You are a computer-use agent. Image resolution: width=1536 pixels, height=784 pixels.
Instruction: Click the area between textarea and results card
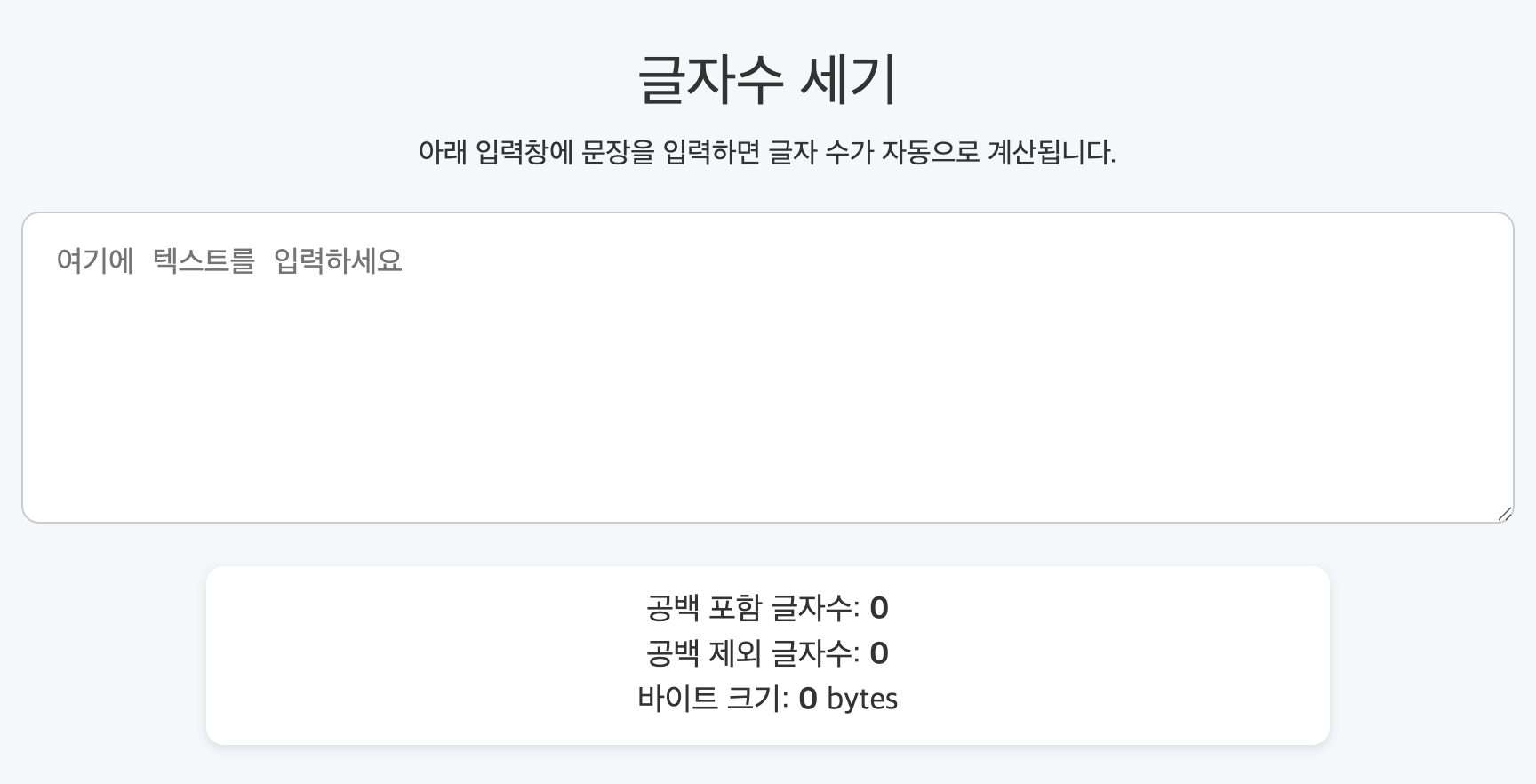coord(768,542)
